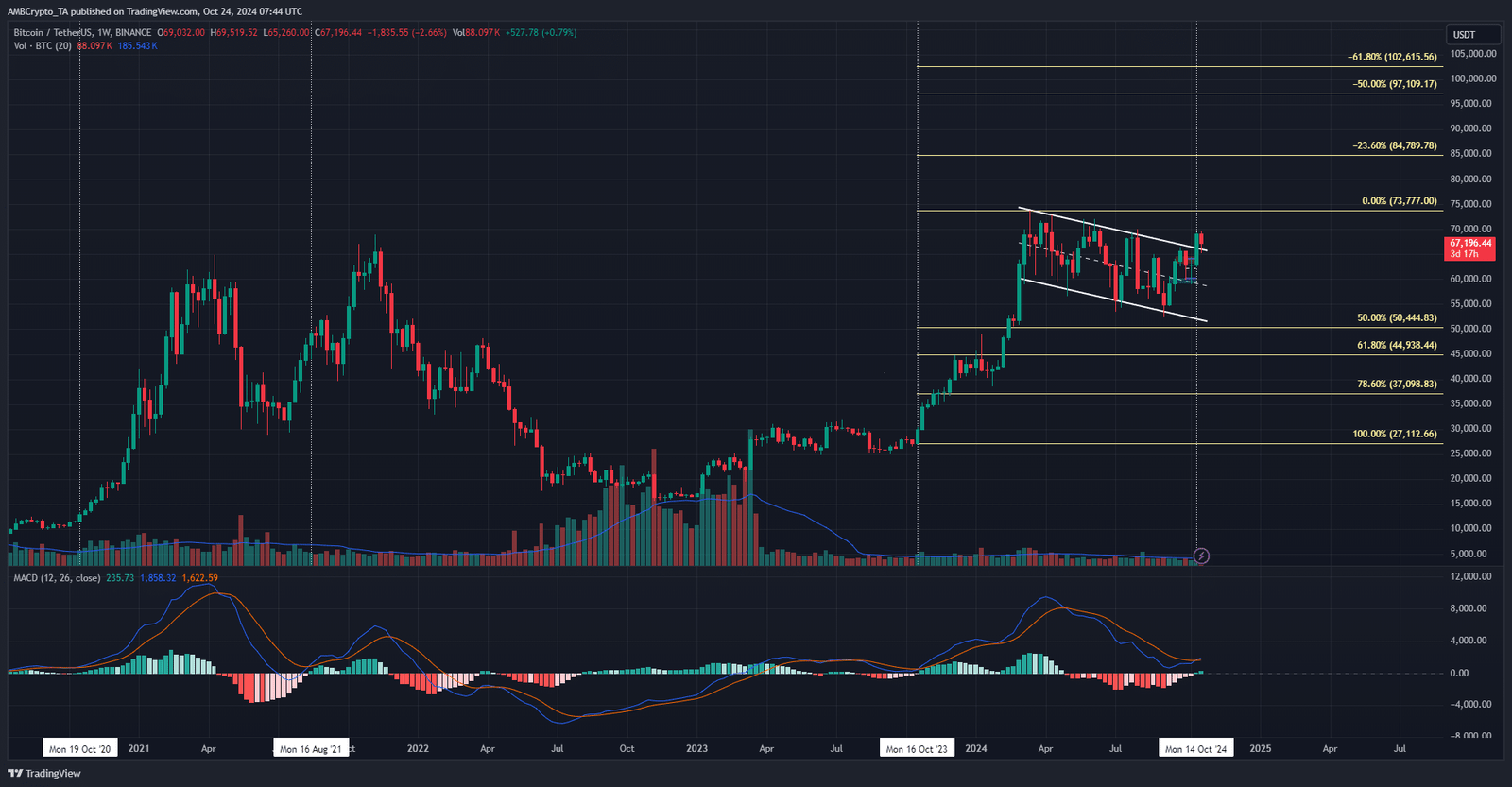Click the 2022 label on time axis

[x=418, y=749]
